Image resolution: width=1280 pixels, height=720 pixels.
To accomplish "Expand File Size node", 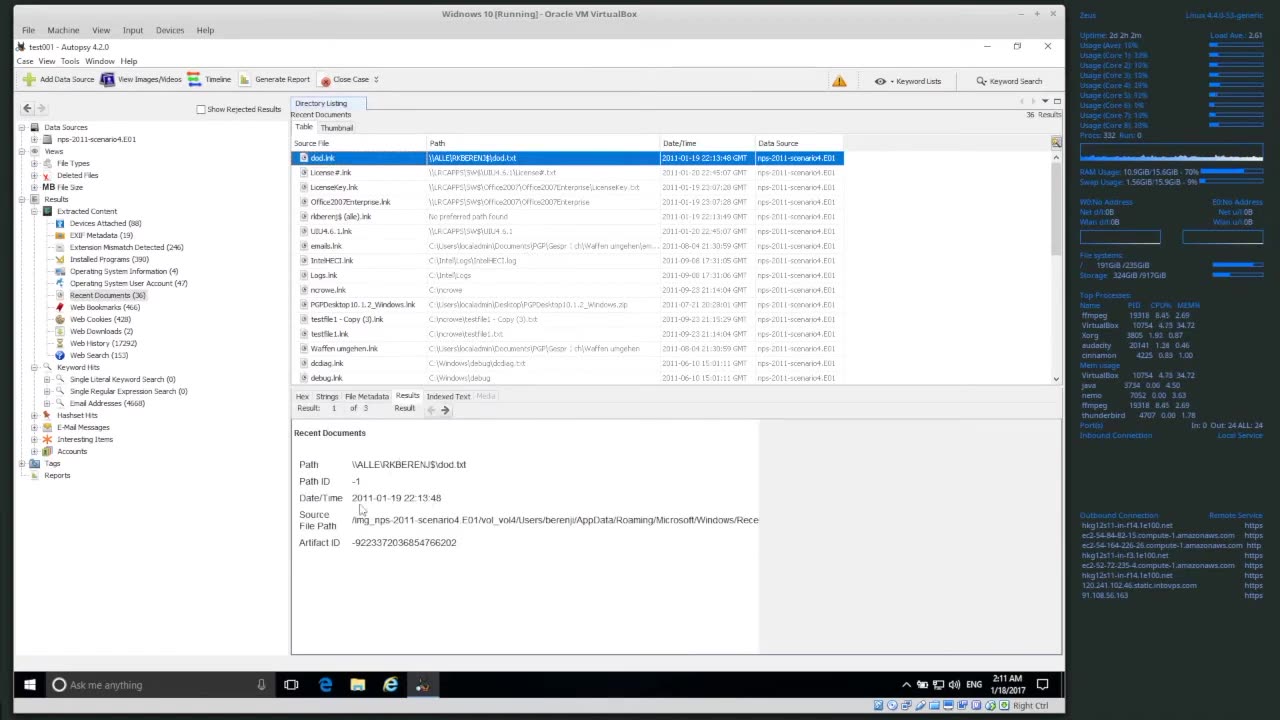I will [x=34, y=187].
